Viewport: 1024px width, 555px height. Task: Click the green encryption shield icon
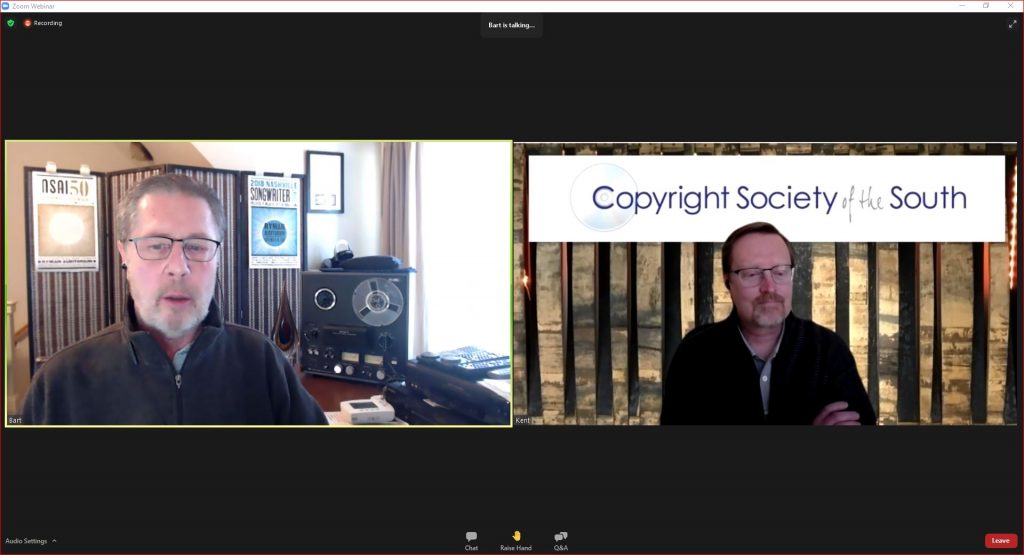click(x=10, y=23)
